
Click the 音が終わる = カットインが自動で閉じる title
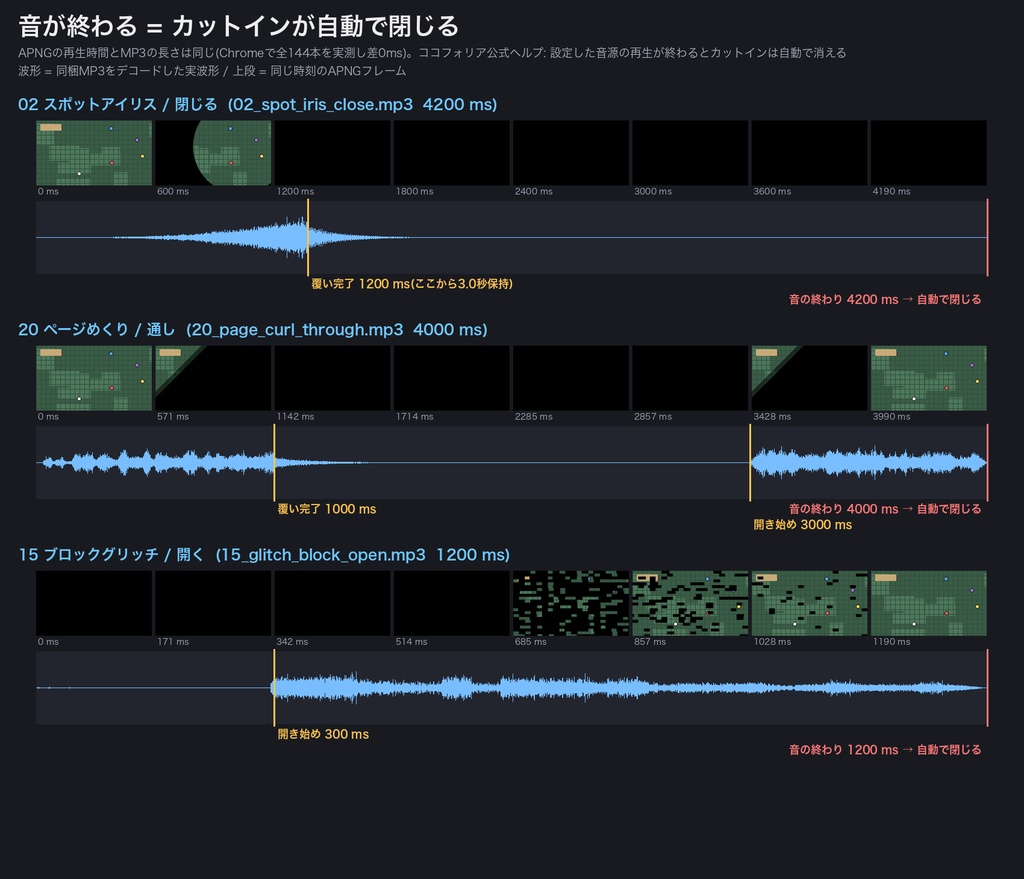(238, 27)
